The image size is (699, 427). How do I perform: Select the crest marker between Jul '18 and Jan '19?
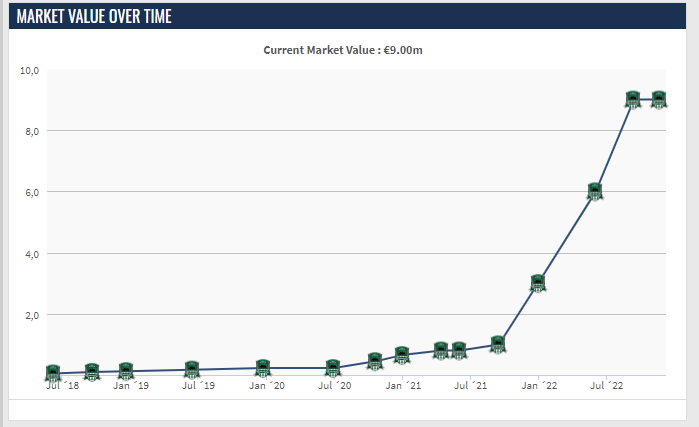[x=92, y=372]
